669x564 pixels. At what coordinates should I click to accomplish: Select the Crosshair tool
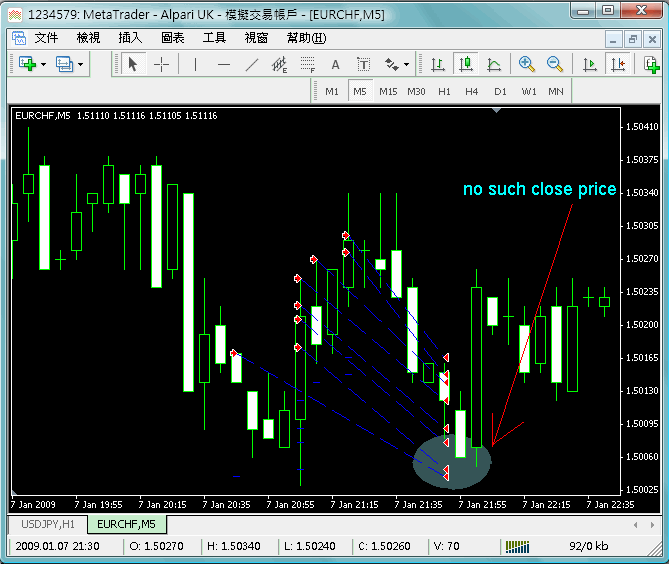pos(161,65)
